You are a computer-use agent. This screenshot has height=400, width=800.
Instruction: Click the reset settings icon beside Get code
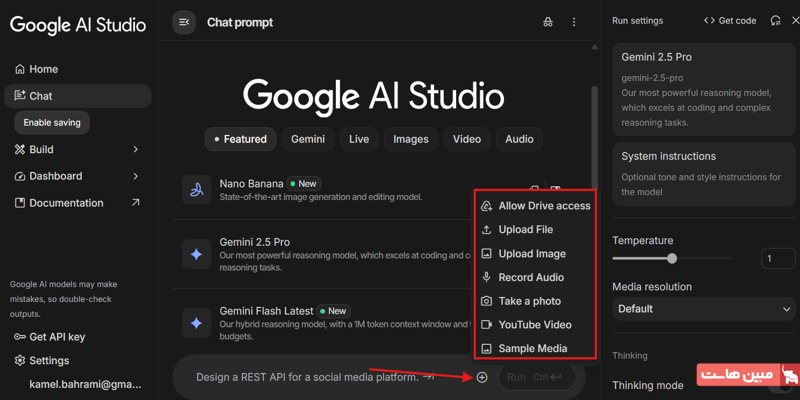pos(776,20)
